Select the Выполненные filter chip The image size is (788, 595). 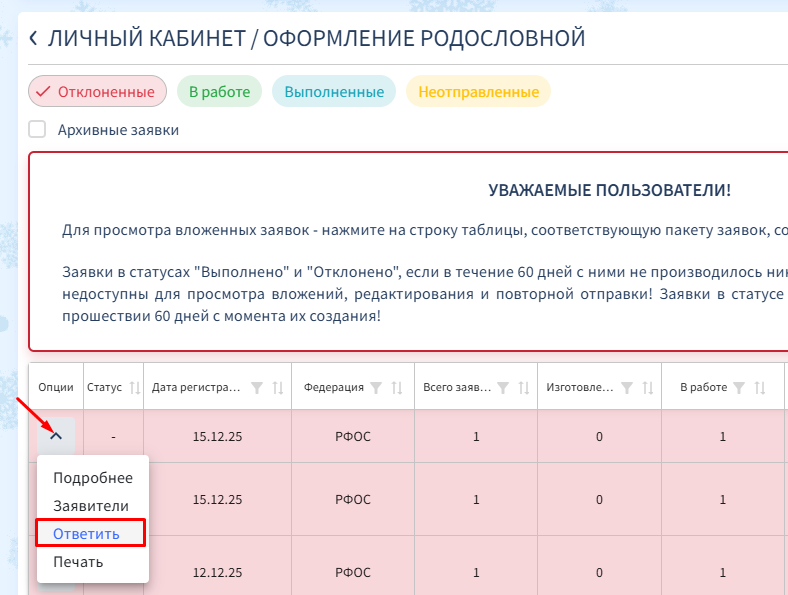(x=334, y=92)
